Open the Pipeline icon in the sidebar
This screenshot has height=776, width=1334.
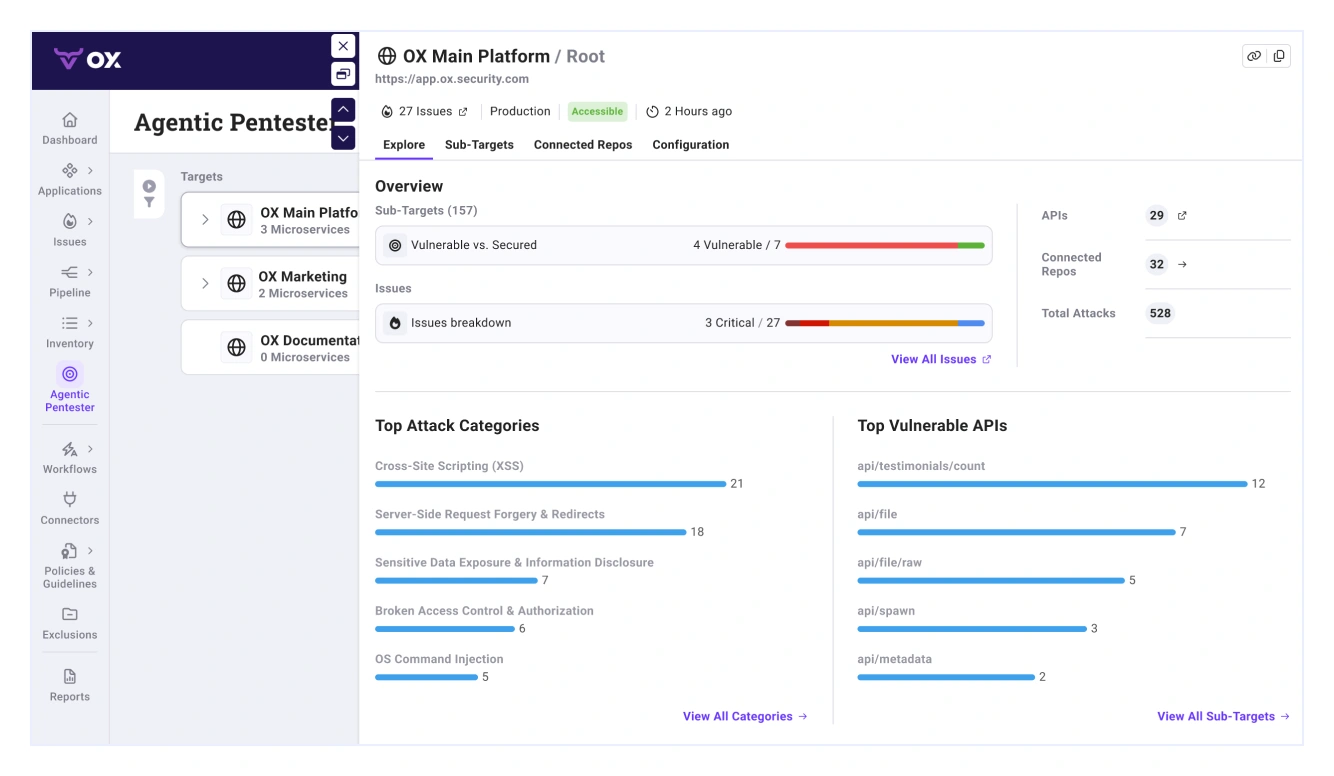pyautogui.click(x=69, y=272)
